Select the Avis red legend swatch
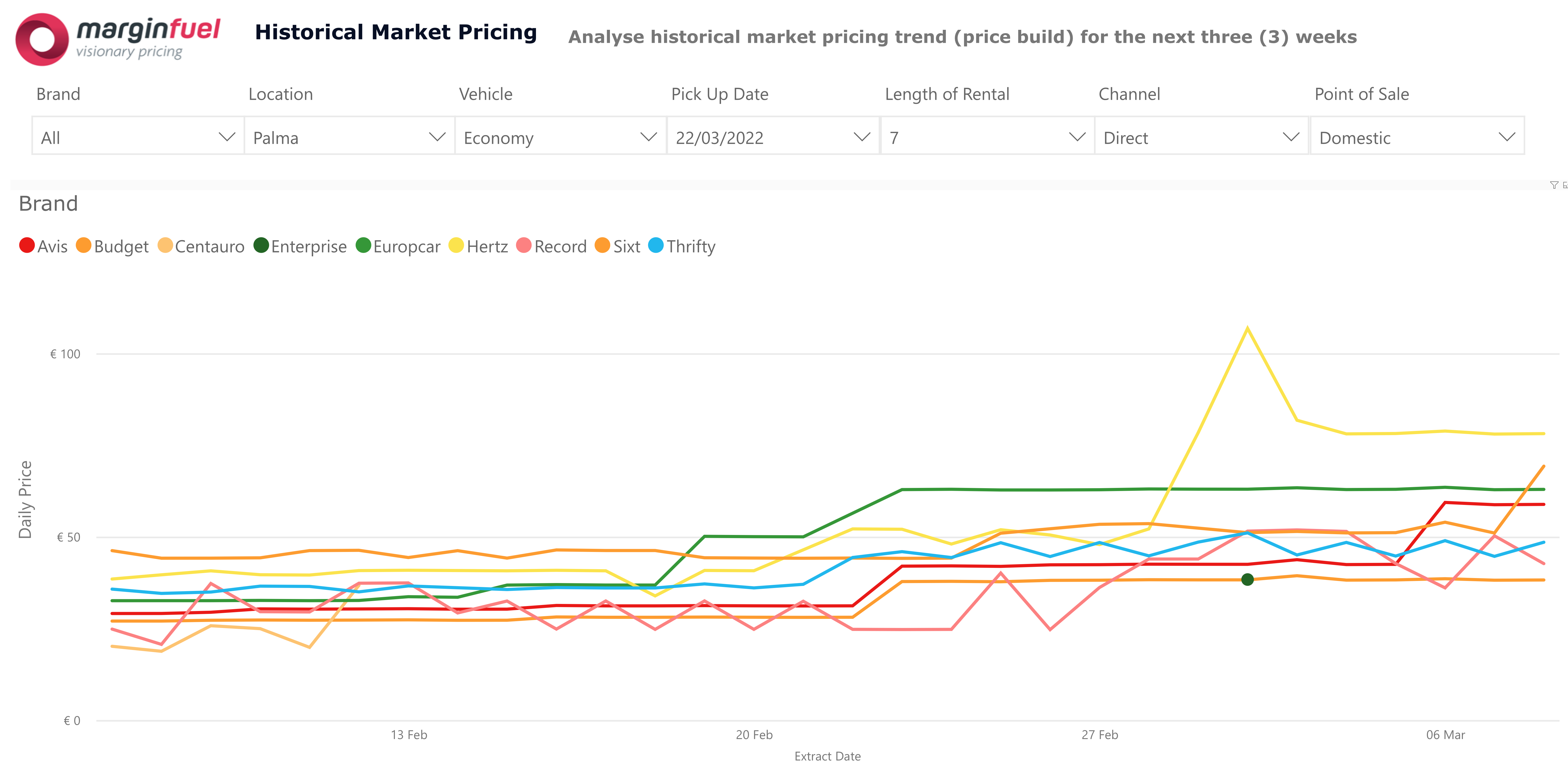Image resolution: width=1568 pixels, height=784 pixels. [27, 245]
